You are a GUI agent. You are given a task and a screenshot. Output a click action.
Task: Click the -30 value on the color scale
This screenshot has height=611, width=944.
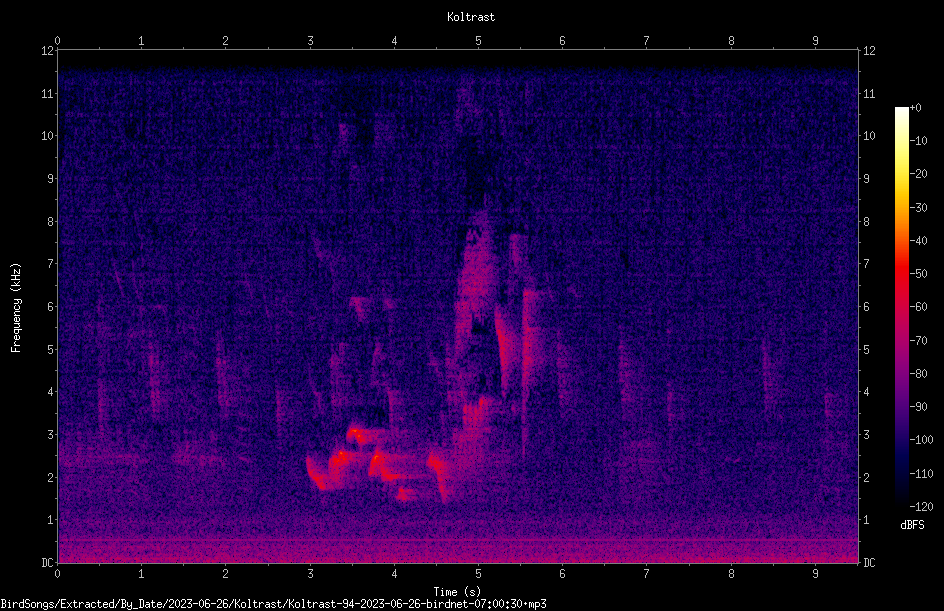tap(918, 208)
